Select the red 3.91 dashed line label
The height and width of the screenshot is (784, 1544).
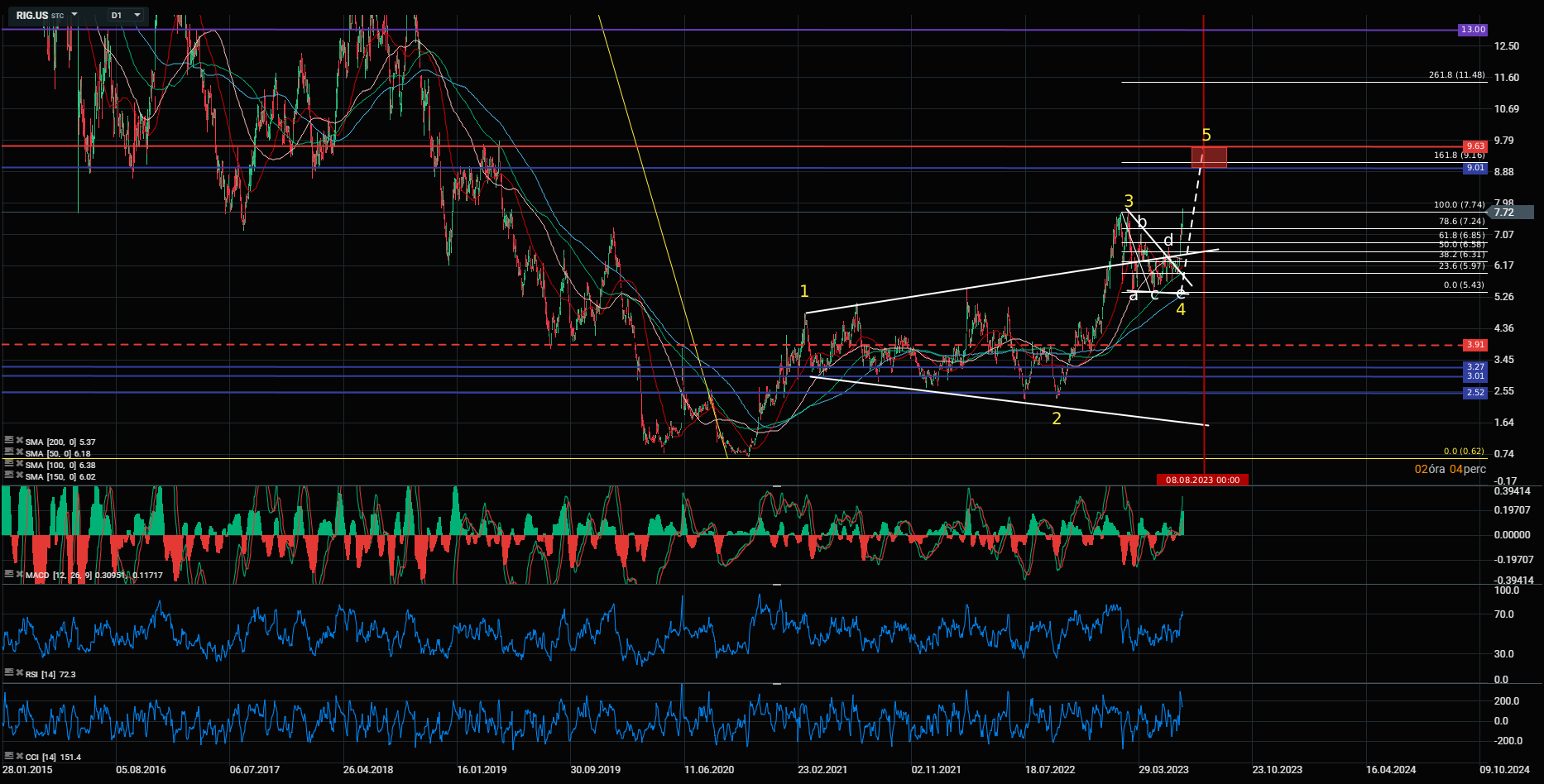pyautogui.click(x=1475, y=345)
